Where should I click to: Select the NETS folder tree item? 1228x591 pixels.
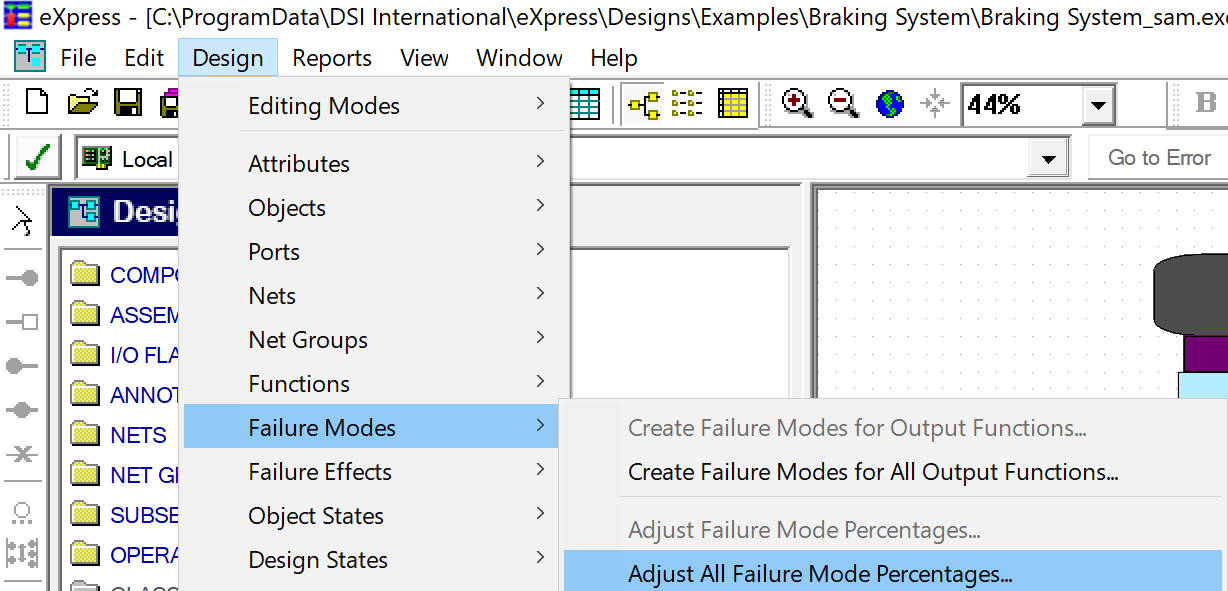119,435
